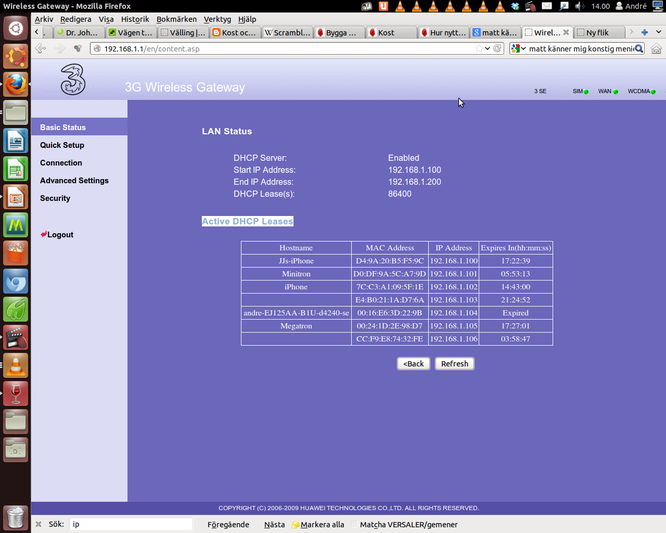The image size is (666, 533).
Task: Open the Verktyg menu
Action: point(217,19)
